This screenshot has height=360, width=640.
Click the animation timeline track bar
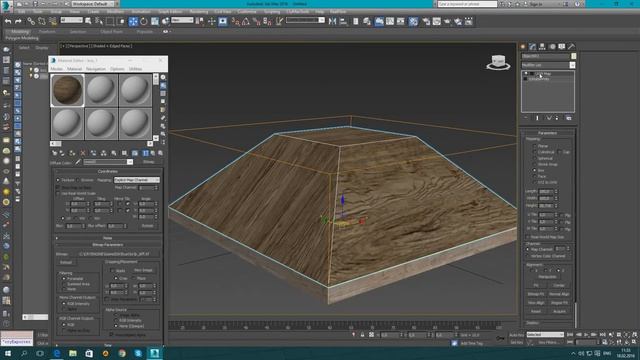[x=335, y=325]
